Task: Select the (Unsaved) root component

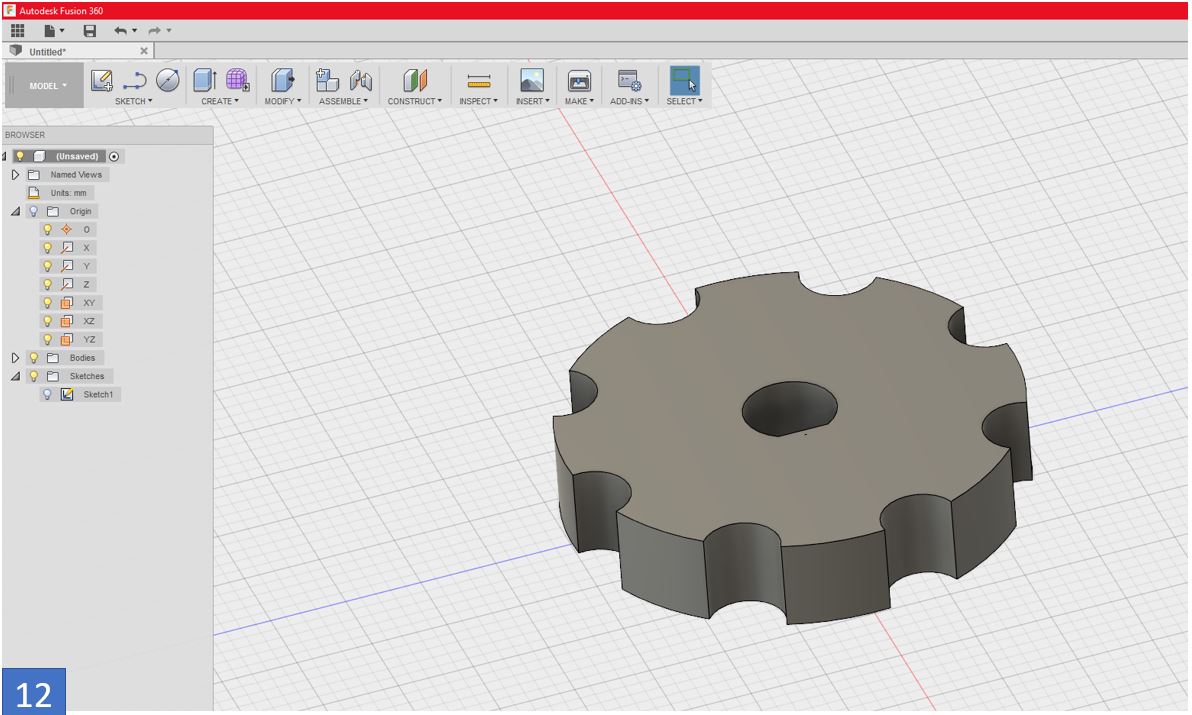Action: click(77, 157)
